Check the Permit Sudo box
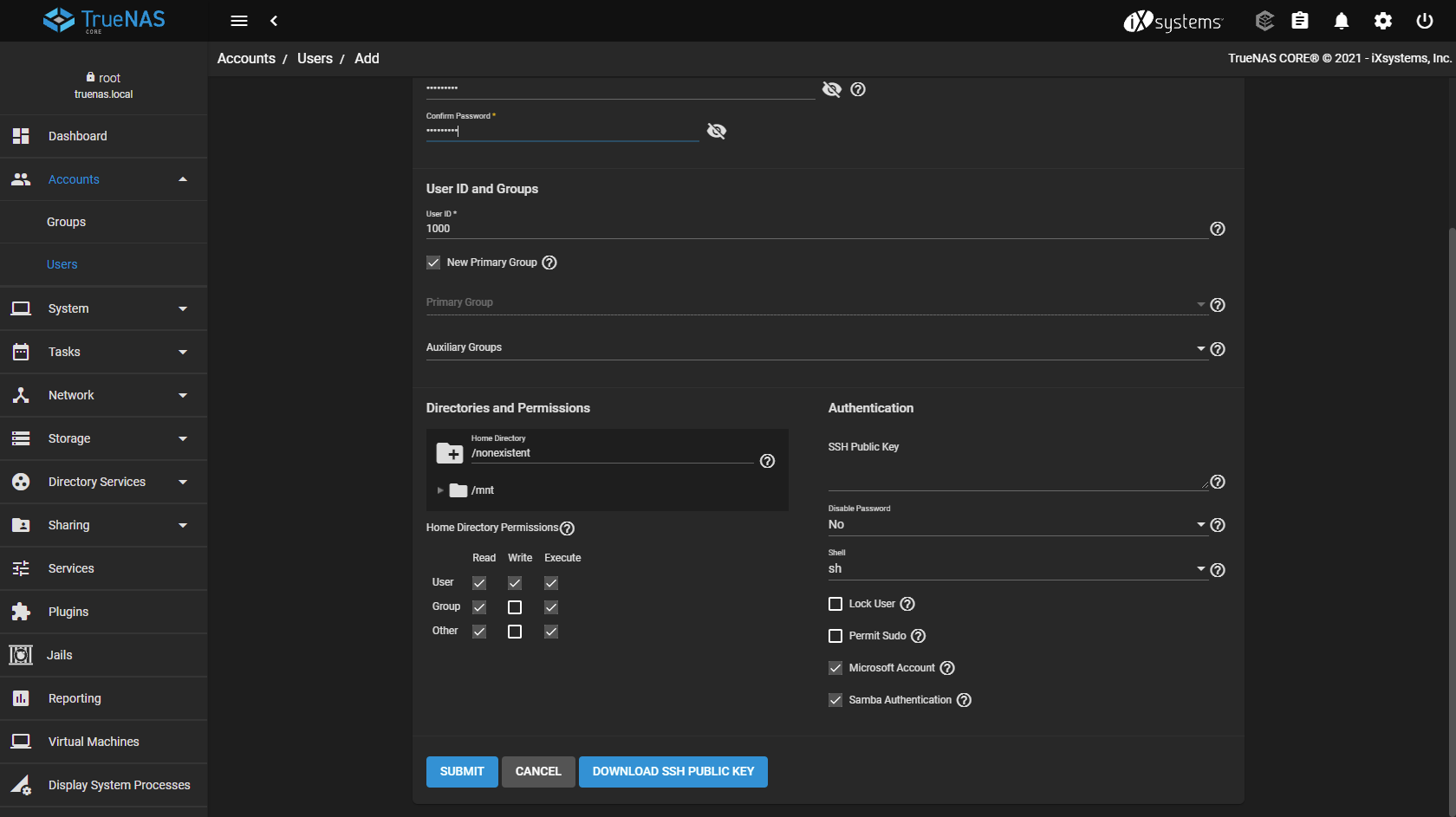 coord(835,636)
